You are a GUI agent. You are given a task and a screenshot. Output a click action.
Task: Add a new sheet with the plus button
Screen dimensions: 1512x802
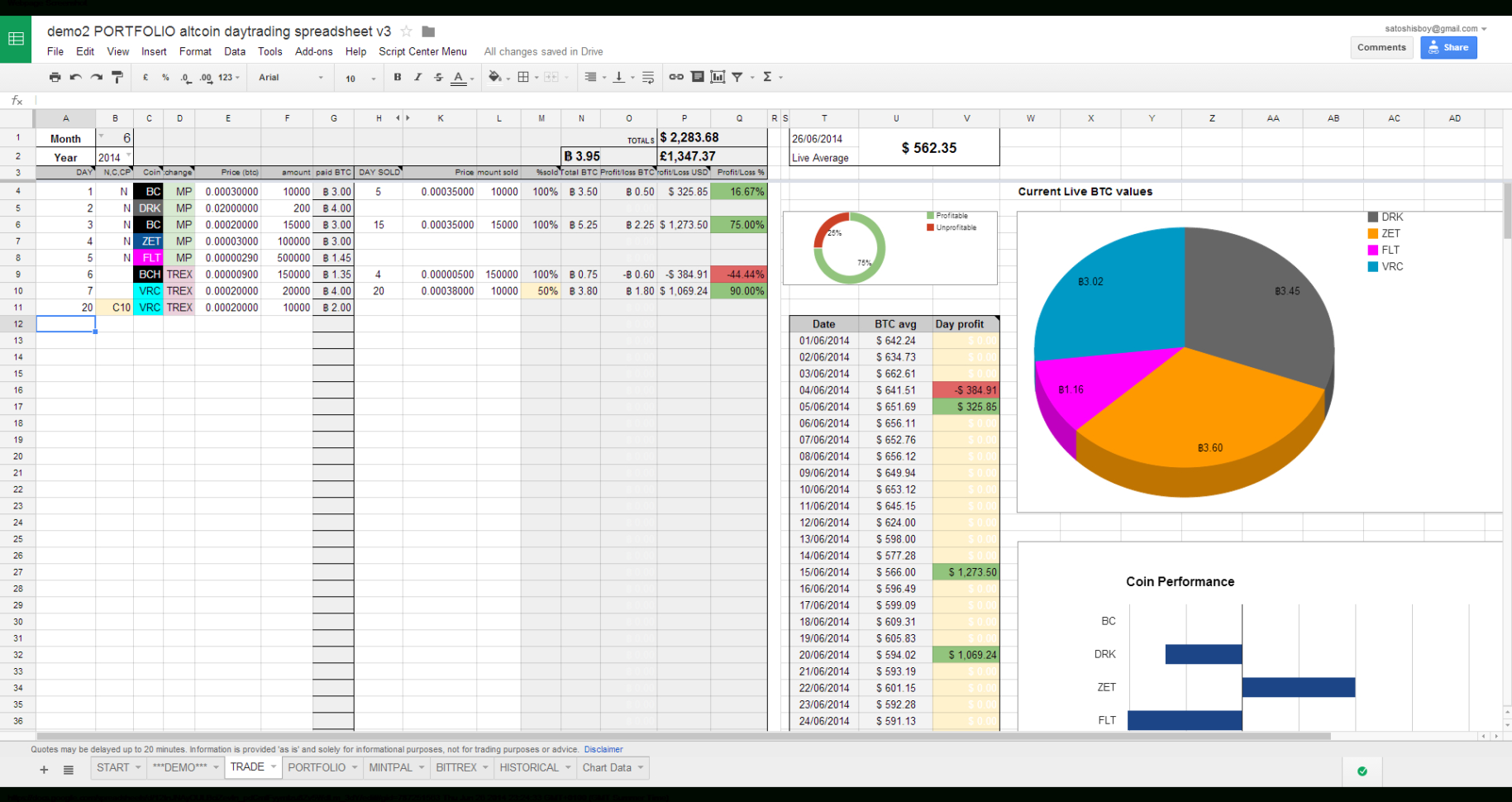point(44,769)
